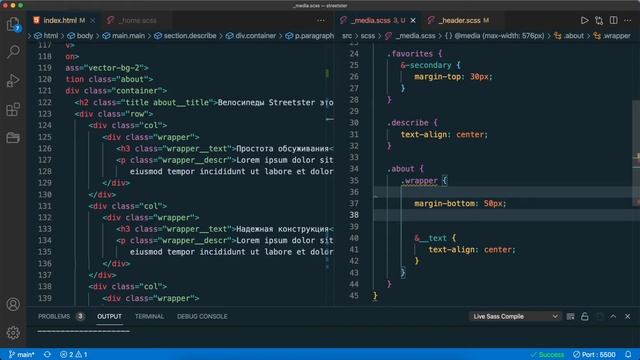640x360 pixels.
Task: Close the index.html tab
Action: pos(93,20)
